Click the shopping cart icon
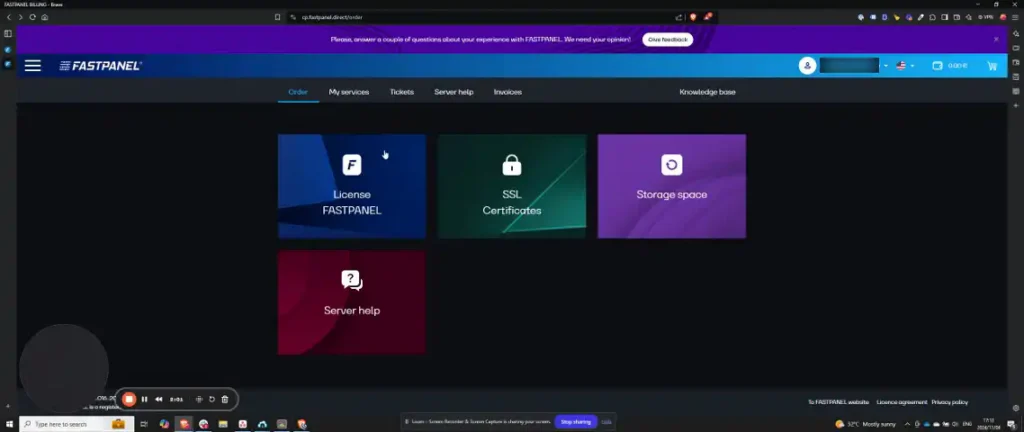Image resolution: width=1024 pixels, height=432 pixels. [x=992, y=66]
